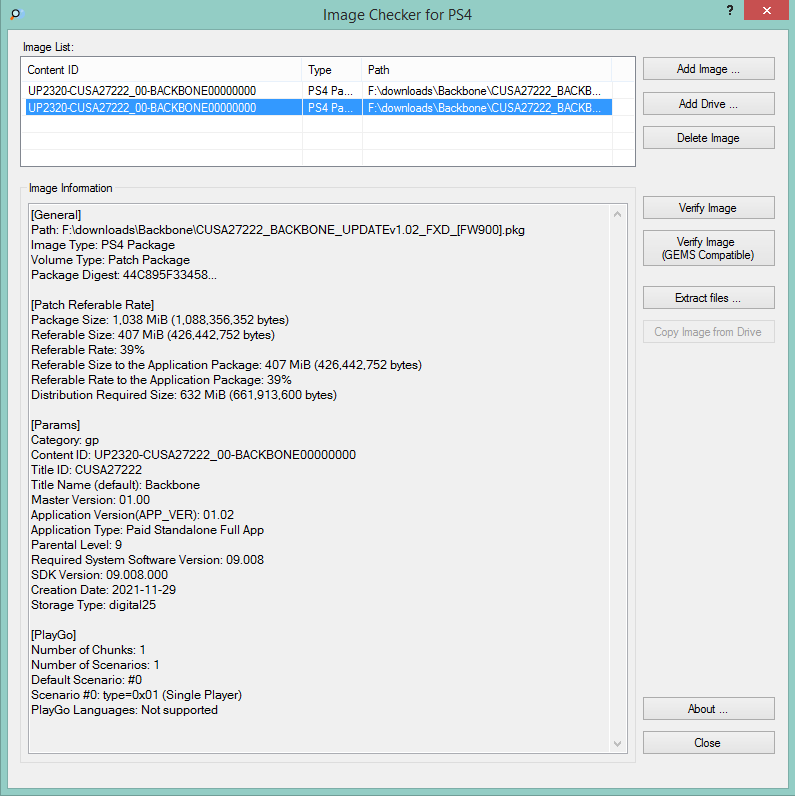Click the SDK Version: 09.008.000 line

[100, 575]
